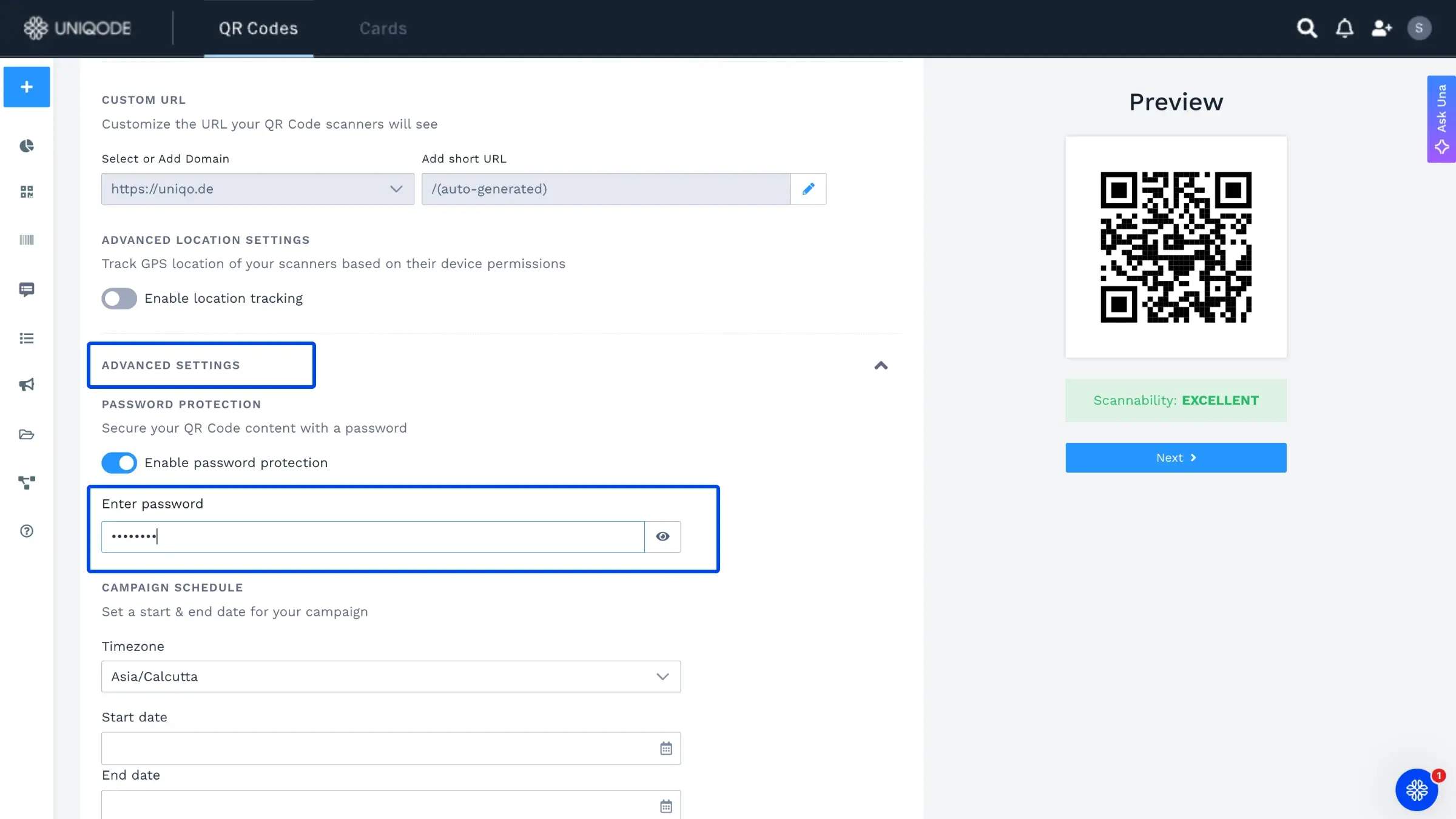This screenshot has height=819, width=1456.
Task: Open notifications bell icon
Action: click(x=1344, y=28)
